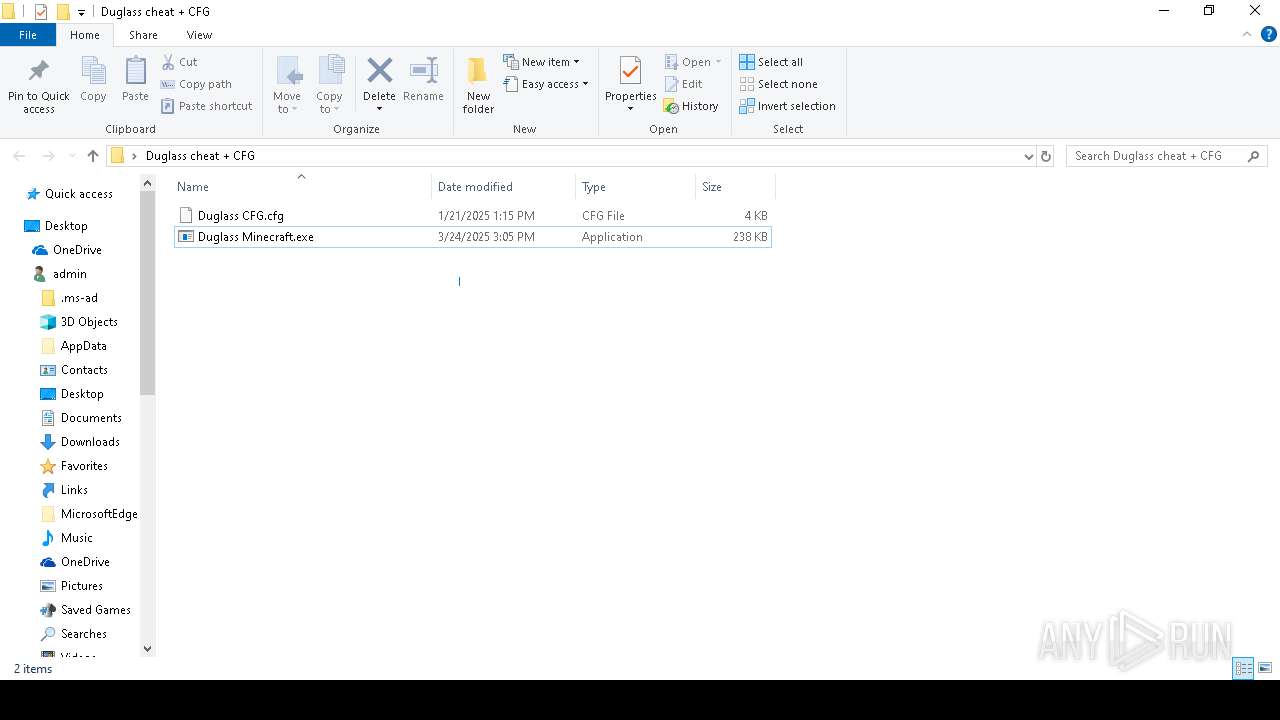Select the Duglass CFG.cfg file
Image resolution: width=1280 pixels, height=720 pixels.
[472, 215]
